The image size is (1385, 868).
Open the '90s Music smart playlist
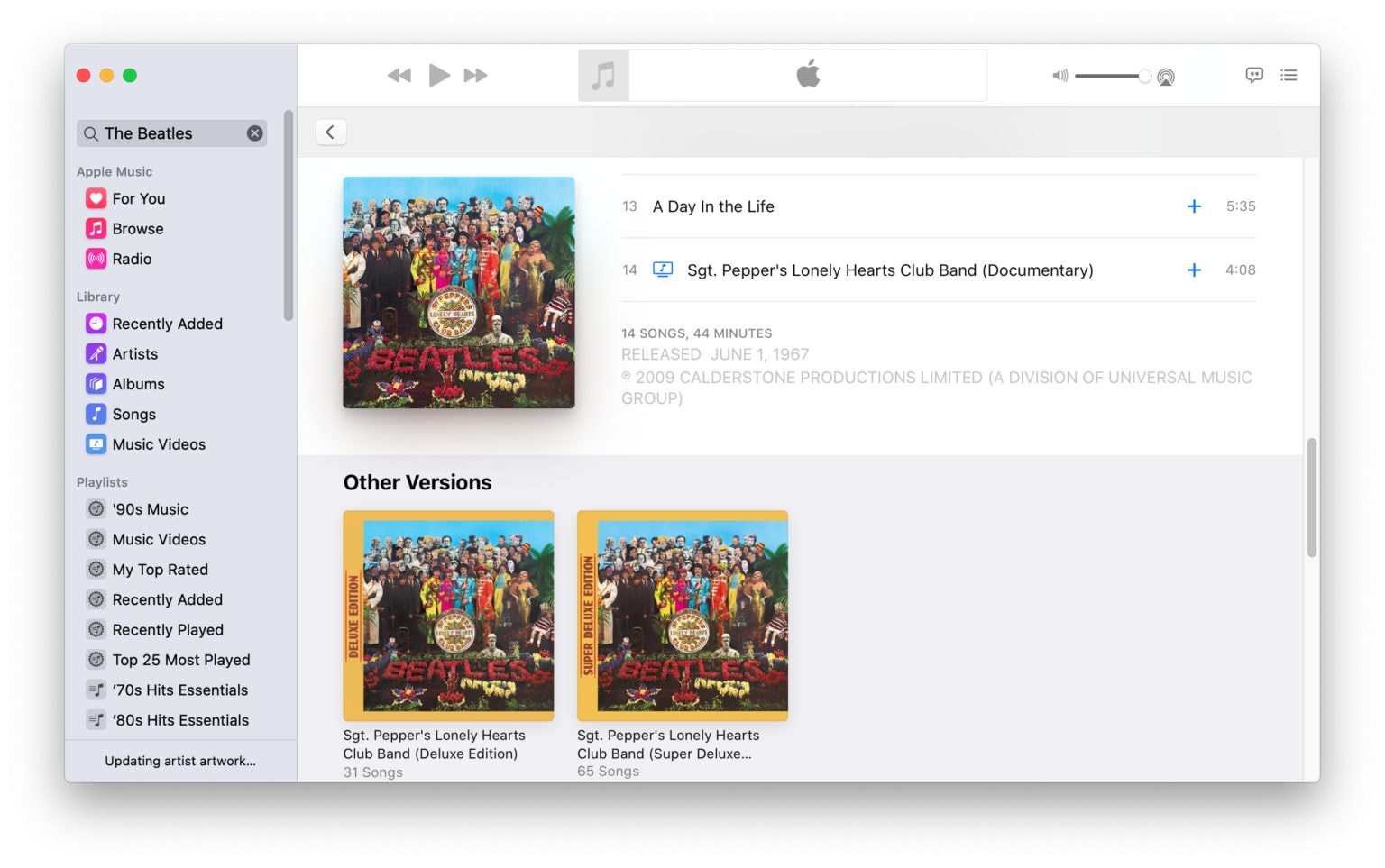click(x=150, y=509)
